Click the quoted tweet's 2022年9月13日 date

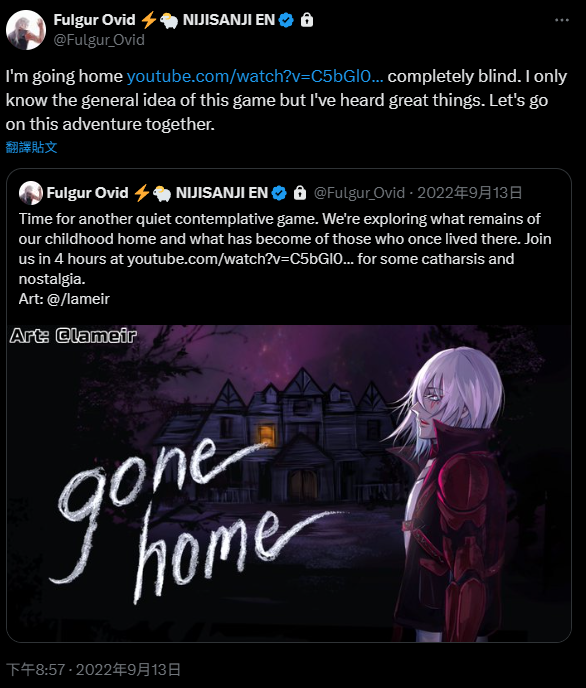click(x=469, y=193)
